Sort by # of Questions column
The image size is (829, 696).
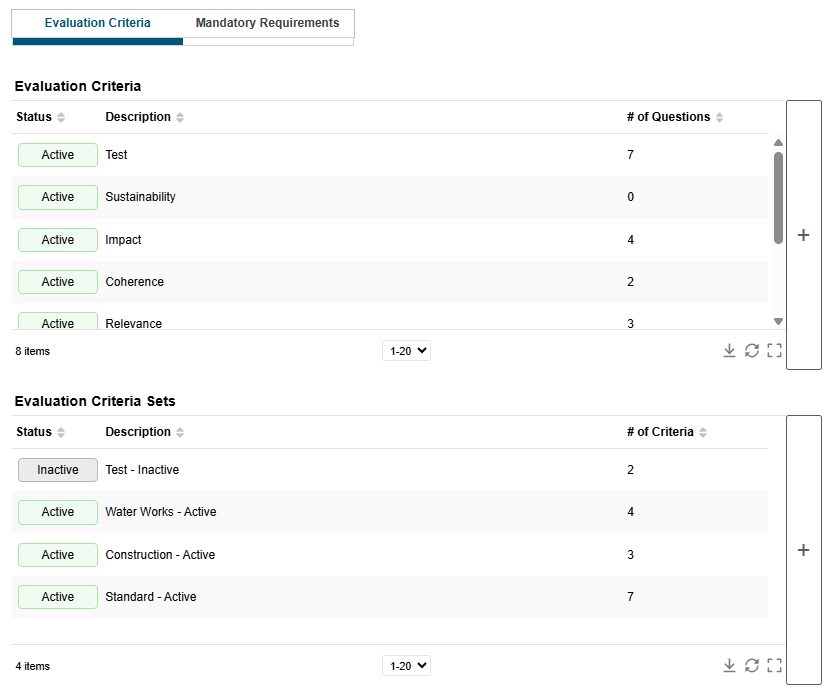pos(719,117)
